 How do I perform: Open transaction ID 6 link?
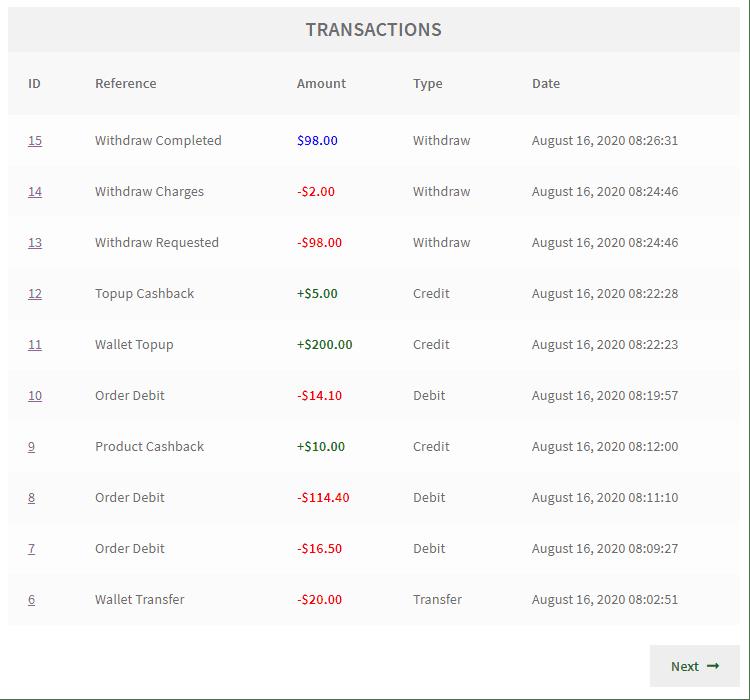coord(32,600)
